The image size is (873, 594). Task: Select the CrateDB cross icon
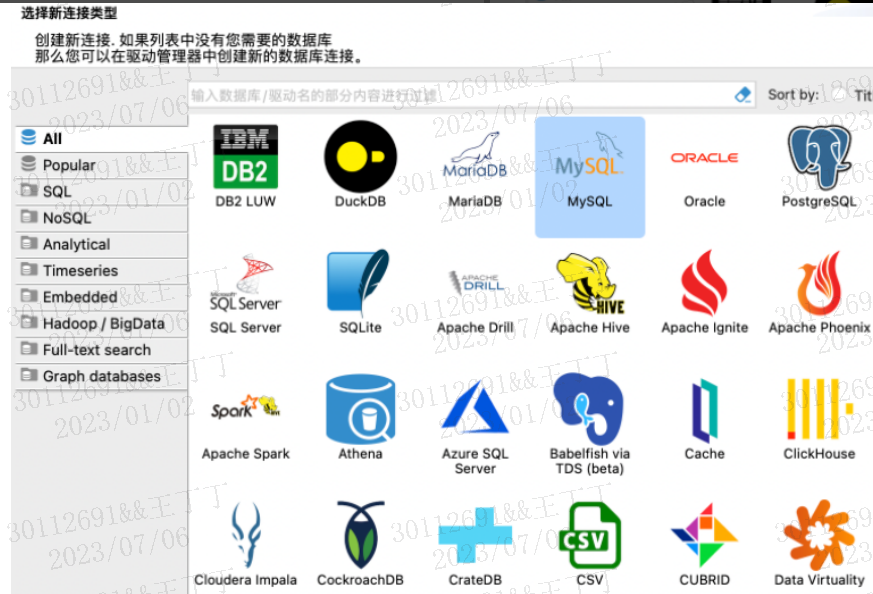475,534
